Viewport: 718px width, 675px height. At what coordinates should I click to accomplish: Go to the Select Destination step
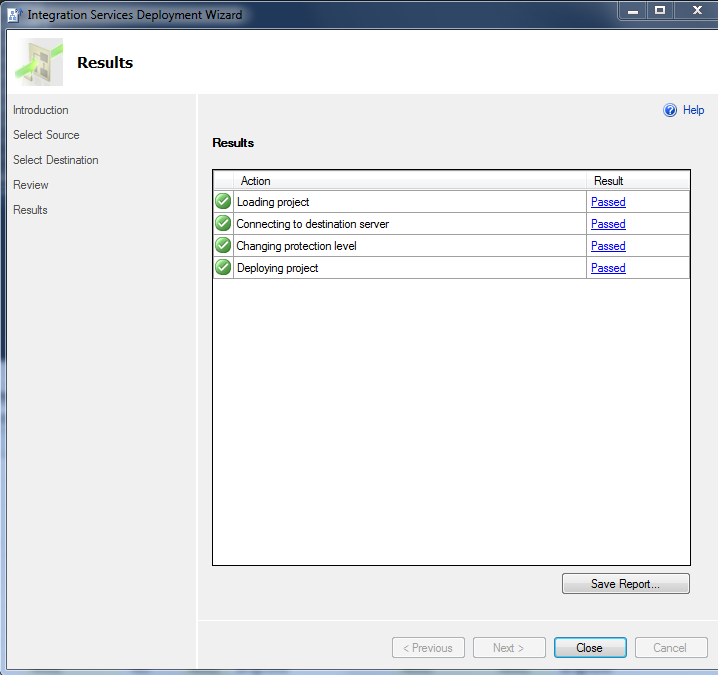[x=56, y=160]
